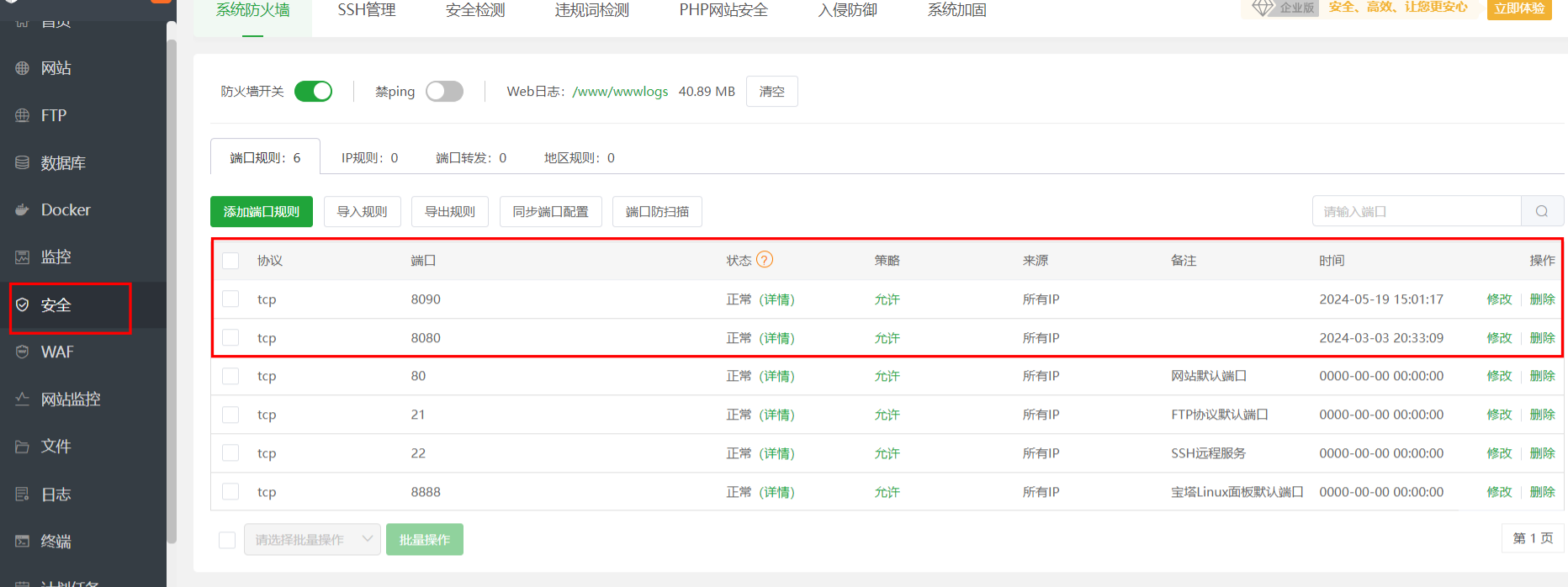Click 删除 for port 8888 rule
The height and width of the screenshot is (587, 1568).
pos(1542,492)
